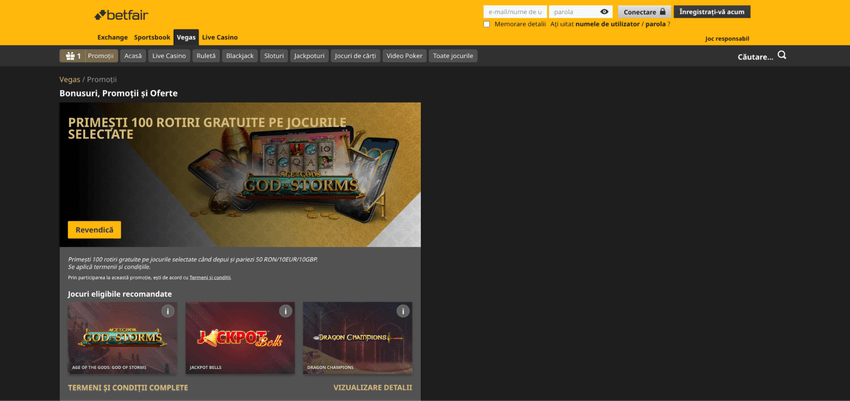Open the search magnifier icon
Viewport: 850px width, 401px height.
782,55
